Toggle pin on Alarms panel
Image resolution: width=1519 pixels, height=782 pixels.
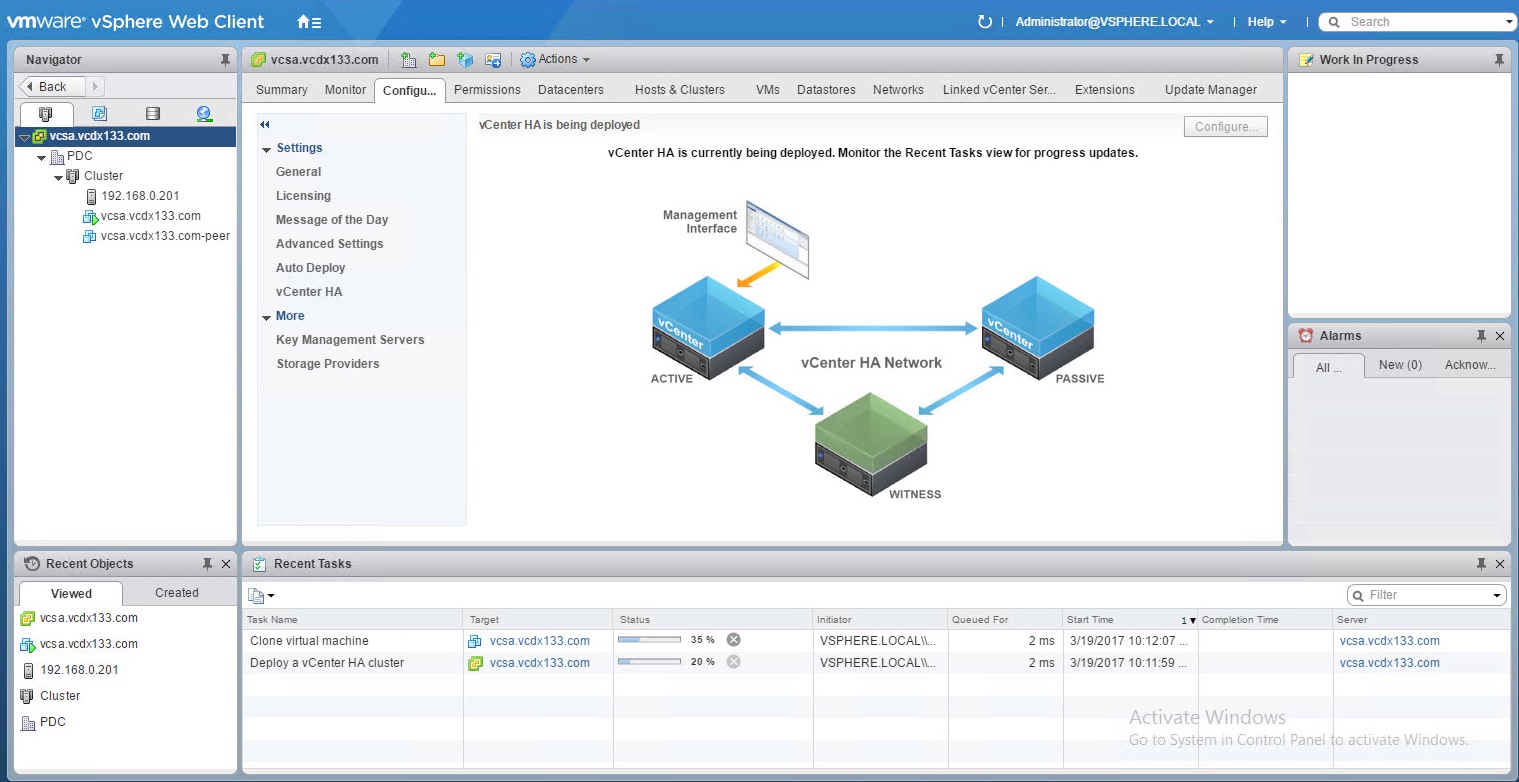pos(1481,336)
